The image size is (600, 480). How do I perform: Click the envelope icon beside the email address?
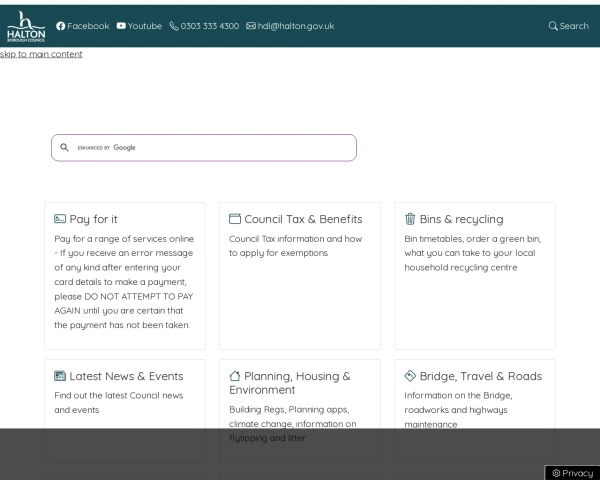pyautogui.click(x=251, y=26)
